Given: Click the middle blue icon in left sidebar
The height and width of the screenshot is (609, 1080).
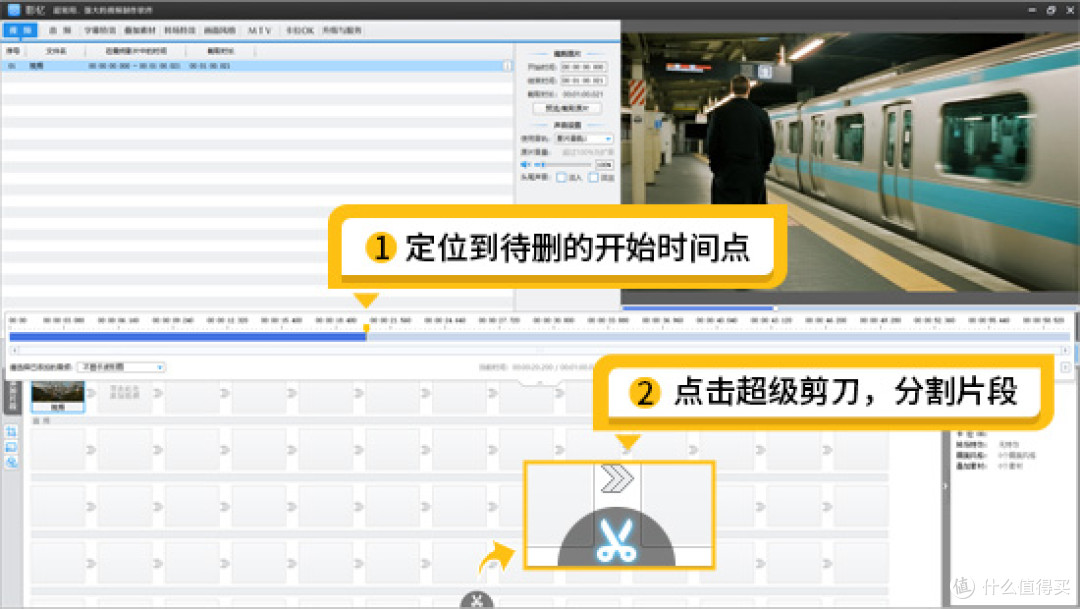Looking at the screenshot, I should click(x=12, y=447).
